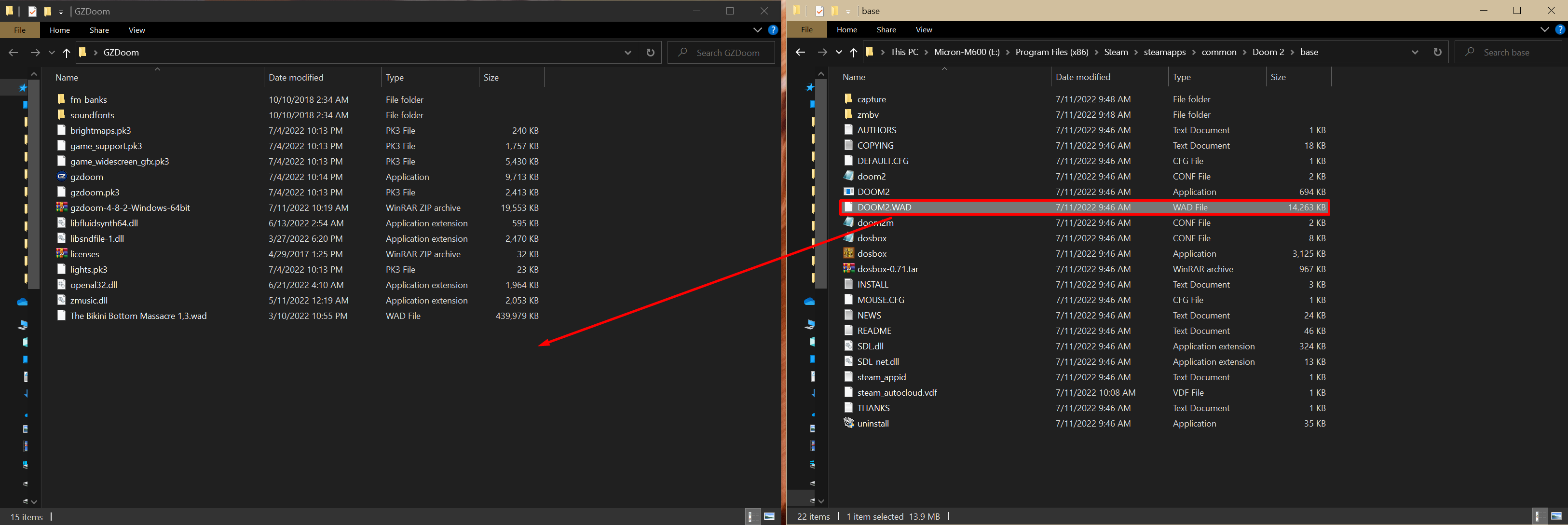Select the DOOM2.WAD file
This screenshot has height=525, width=1568.
click(x=884, y=207)
